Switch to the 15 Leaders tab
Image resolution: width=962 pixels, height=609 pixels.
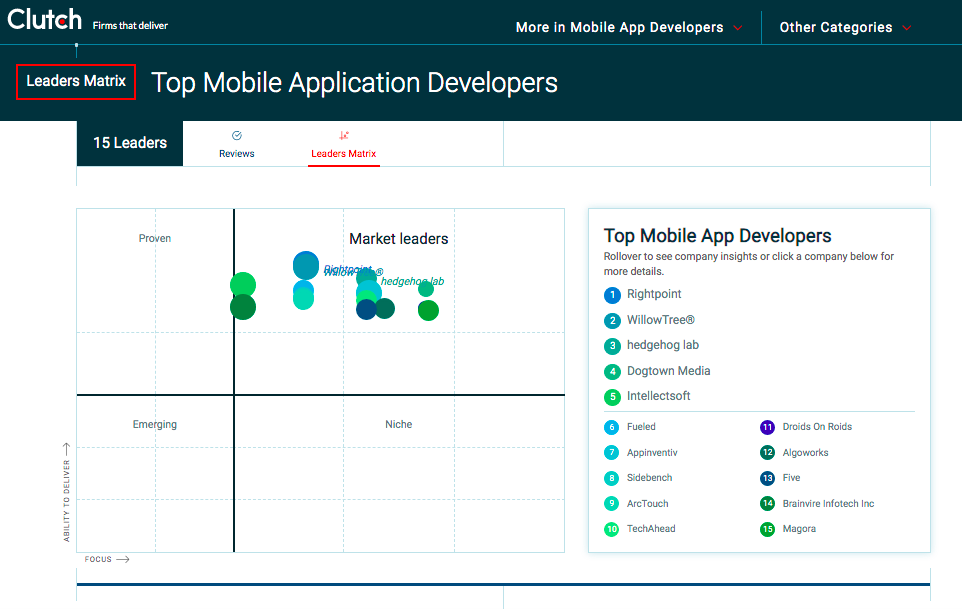130,144
